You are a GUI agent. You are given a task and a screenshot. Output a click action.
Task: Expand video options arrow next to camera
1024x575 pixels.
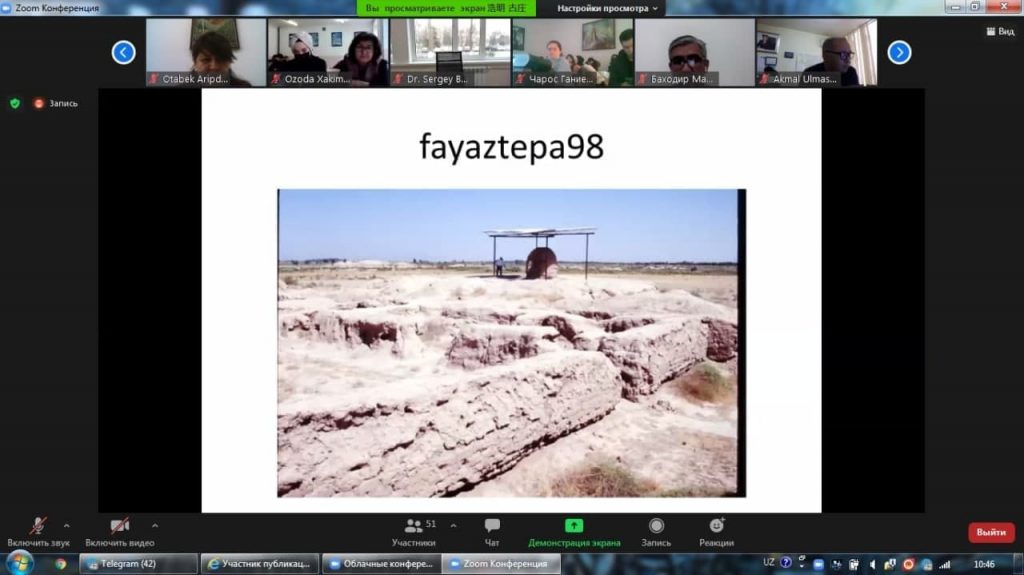click(155, 525)
